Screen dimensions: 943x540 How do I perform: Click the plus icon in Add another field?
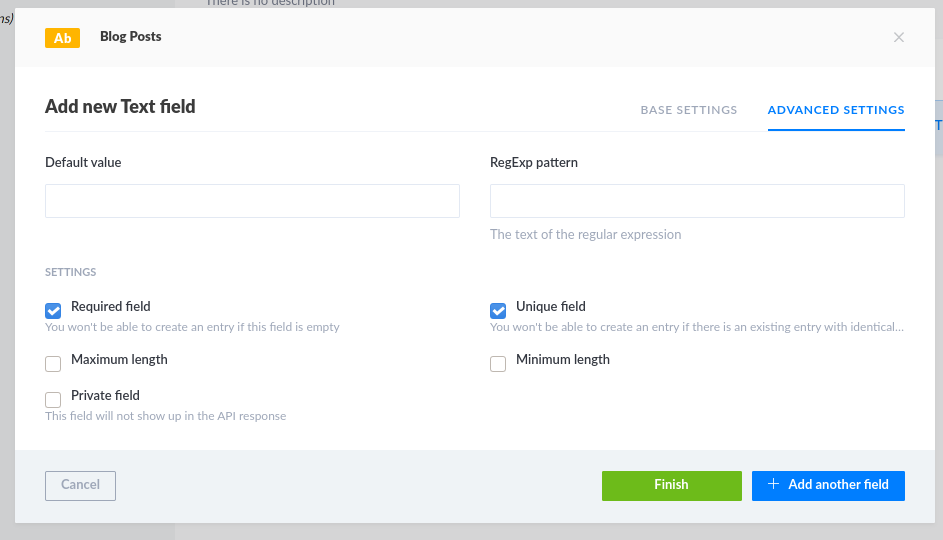pos(773,485)
